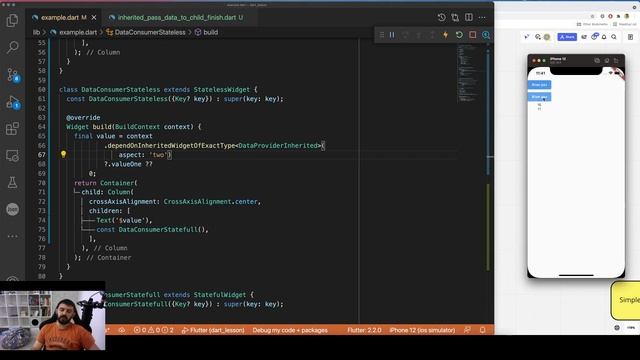
Task: Restart the debug session with green arrow
Action: [459, 35]
